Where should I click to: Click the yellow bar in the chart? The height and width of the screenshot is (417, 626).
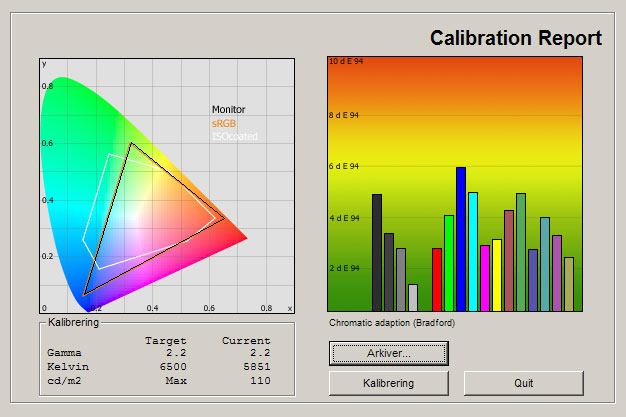[497, 274]
